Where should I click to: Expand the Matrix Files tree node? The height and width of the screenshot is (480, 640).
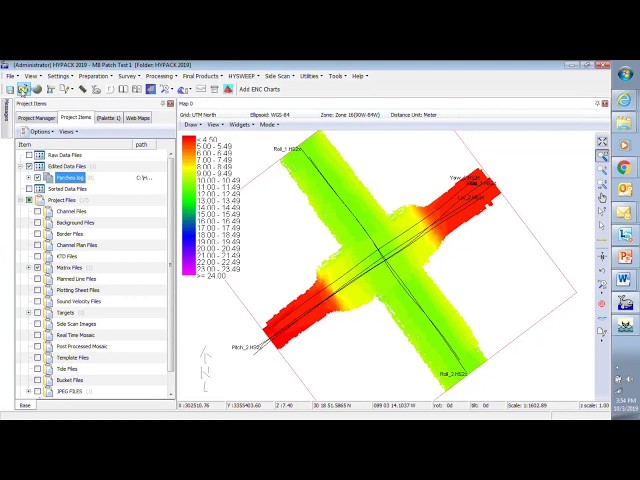[x=29, y=267]
